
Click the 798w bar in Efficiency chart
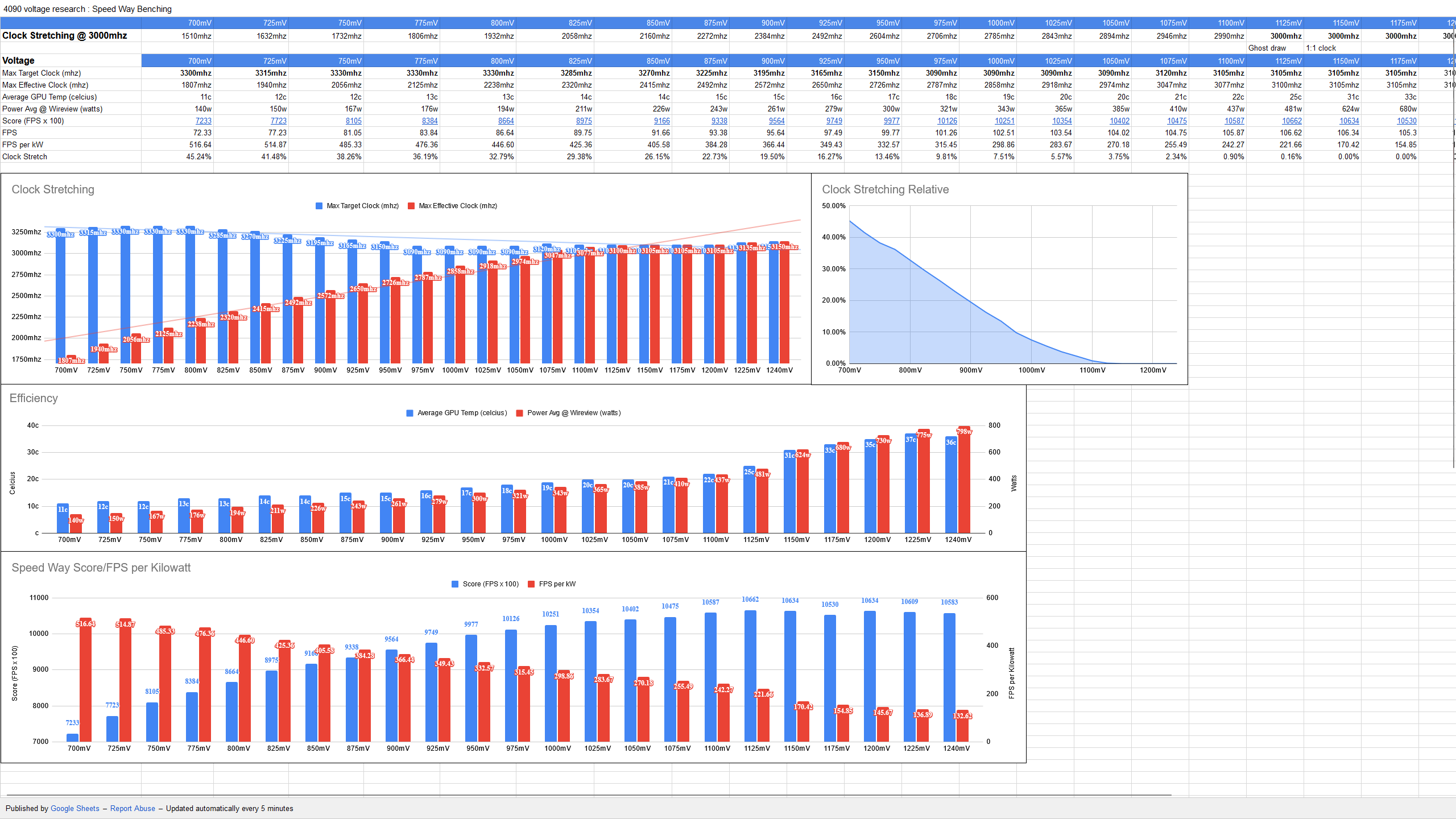click(964, 479)
